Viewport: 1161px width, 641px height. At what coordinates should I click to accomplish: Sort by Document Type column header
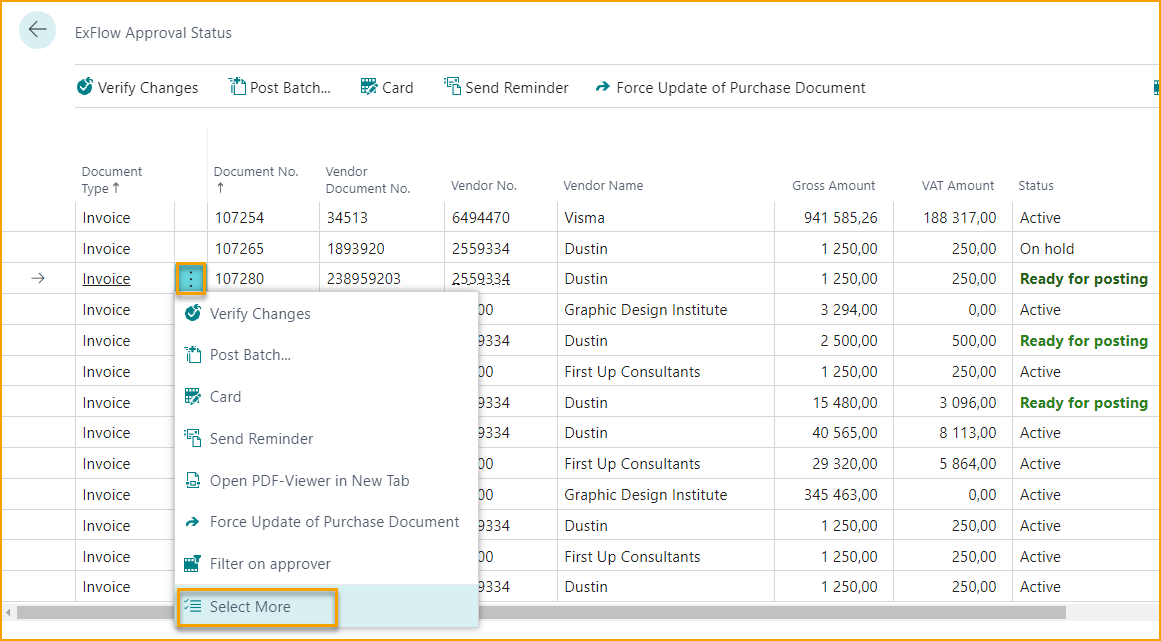pos(111,179)
